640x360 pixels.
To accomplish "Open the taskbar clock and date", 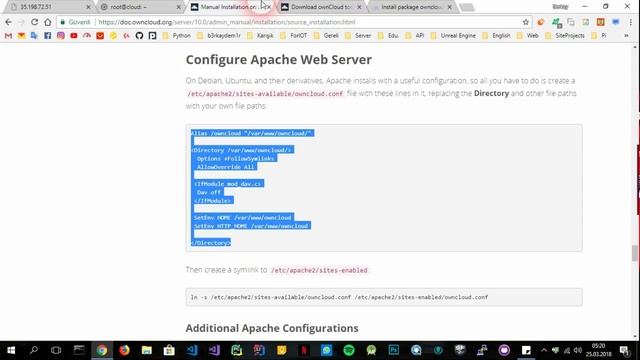I will (599, 350).
